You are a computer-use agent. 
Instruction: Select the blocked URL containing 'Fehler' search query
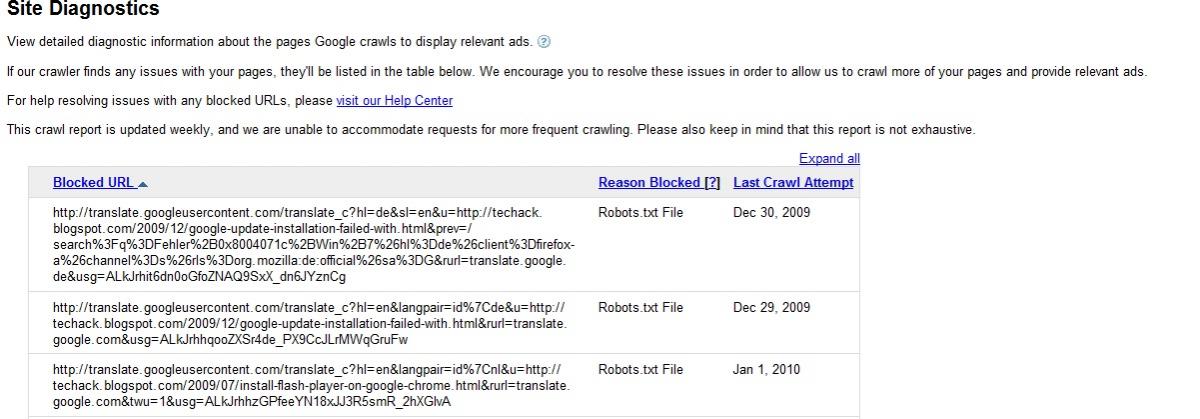pos(314,245)
